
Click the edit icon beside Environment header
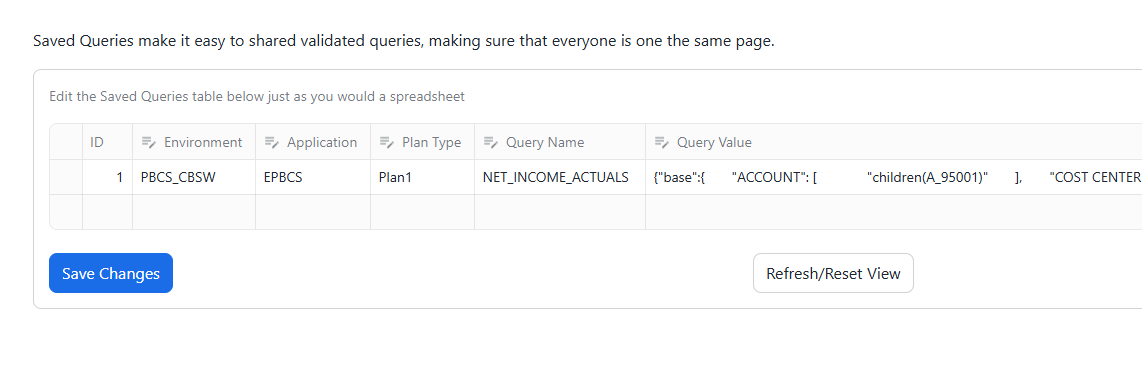148,142
